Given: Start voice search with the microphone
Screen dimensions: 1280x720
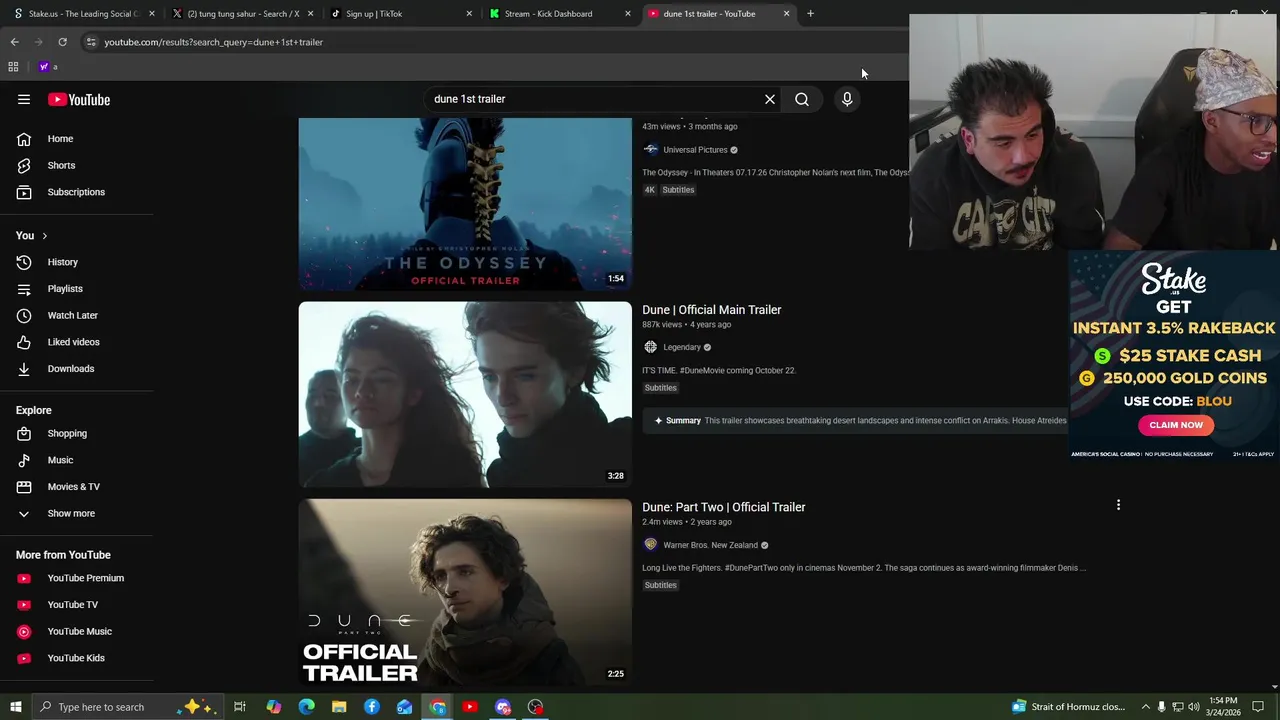Looking at the screenshot, I should (847, 99).
